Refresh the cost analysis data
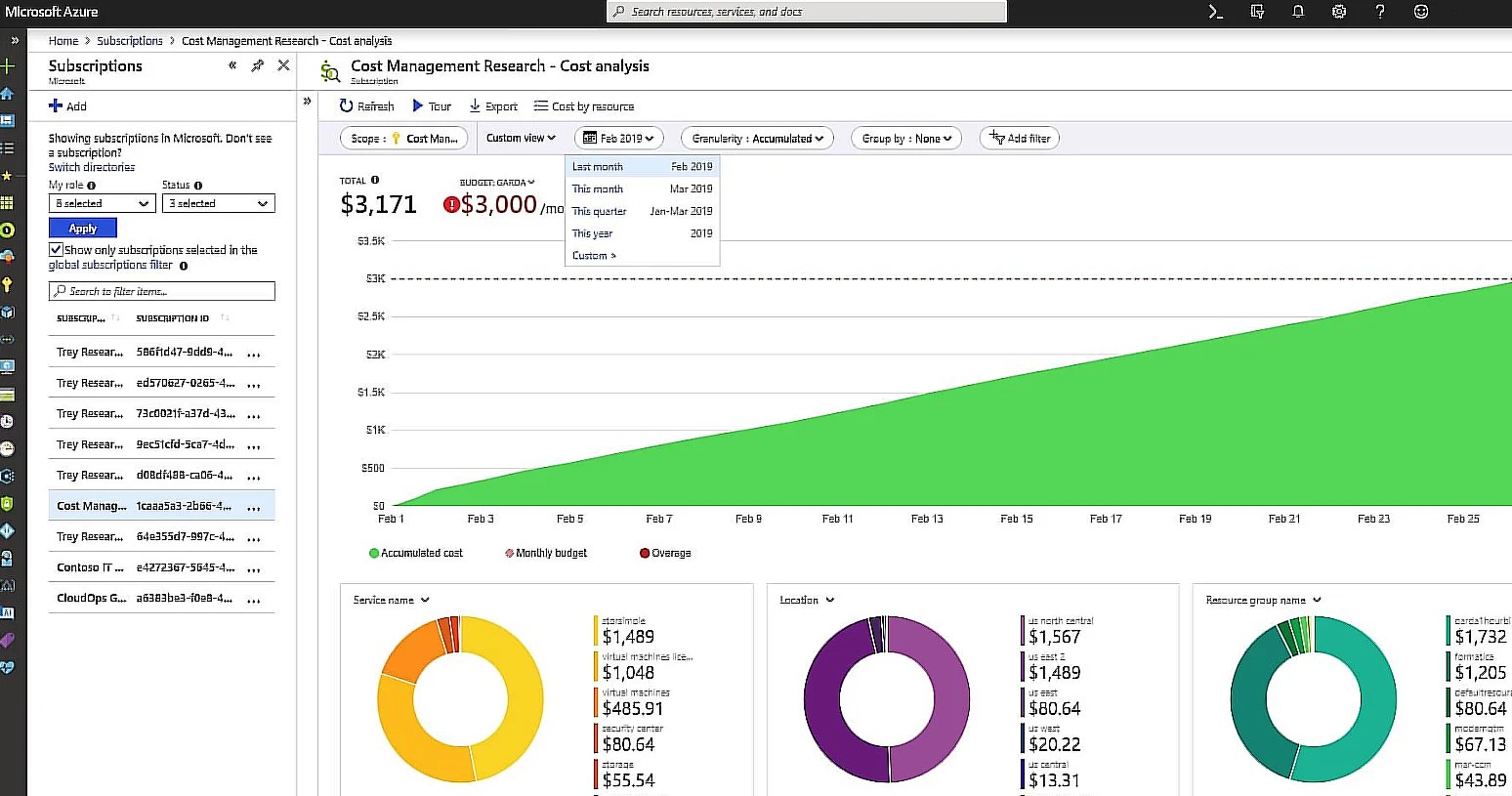The height and width of the screenshot is (796, 1512). [x=365, y=105]
